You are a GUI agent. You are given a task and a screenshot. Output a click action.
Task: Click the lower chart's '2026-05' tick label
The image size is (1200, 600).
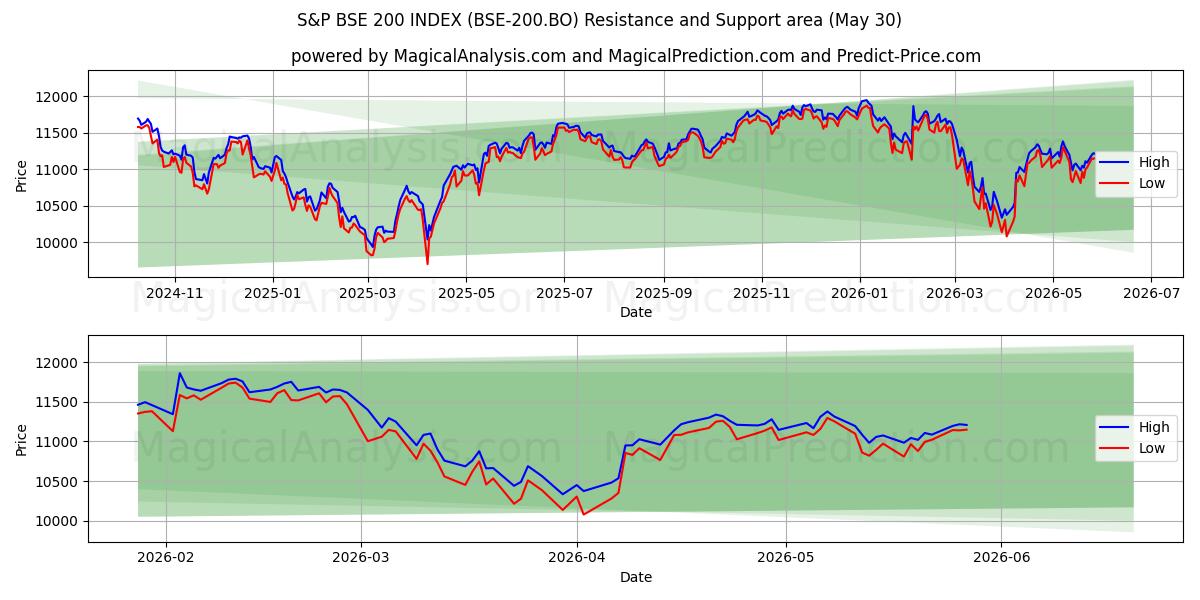pyautogui.click(x=787, y=558)
